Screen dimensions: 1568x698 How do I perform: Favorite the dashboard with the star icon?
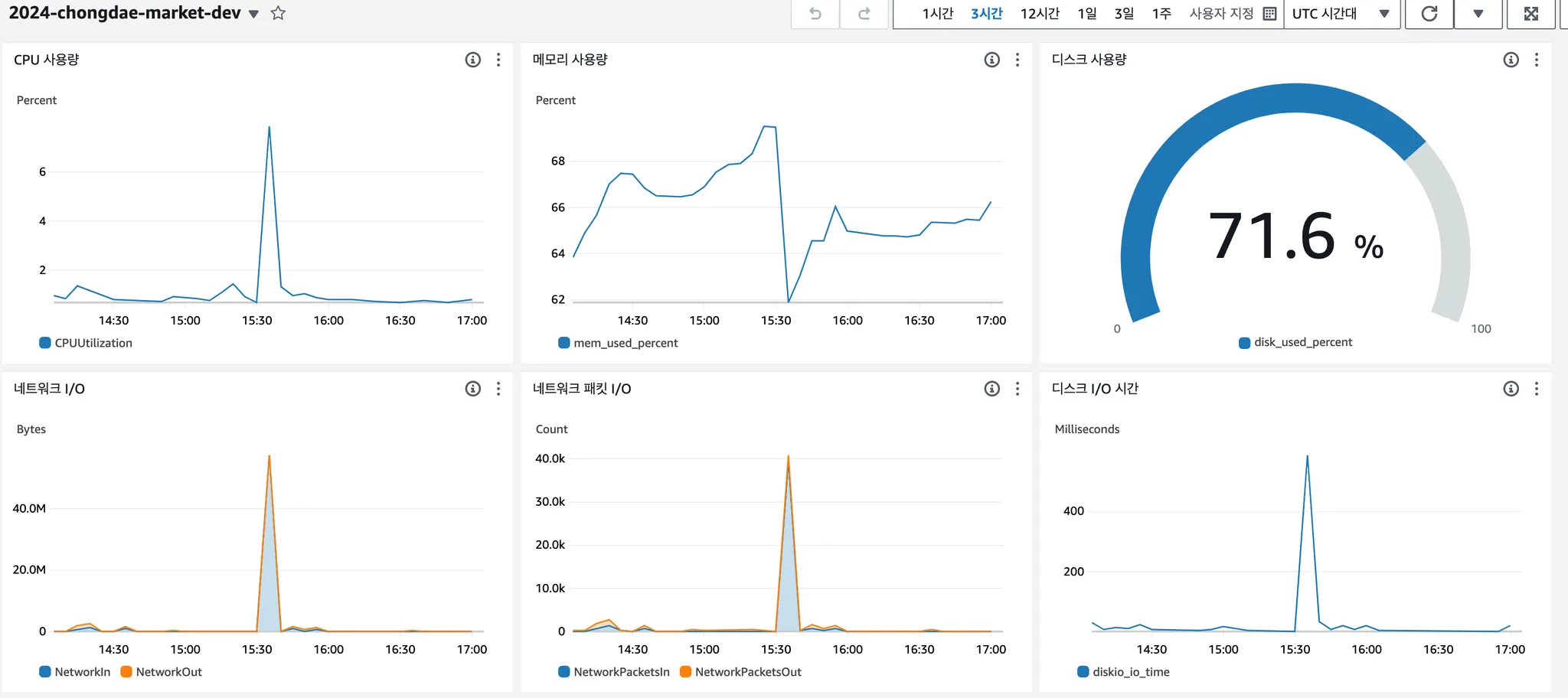click(x=278, y=13)
